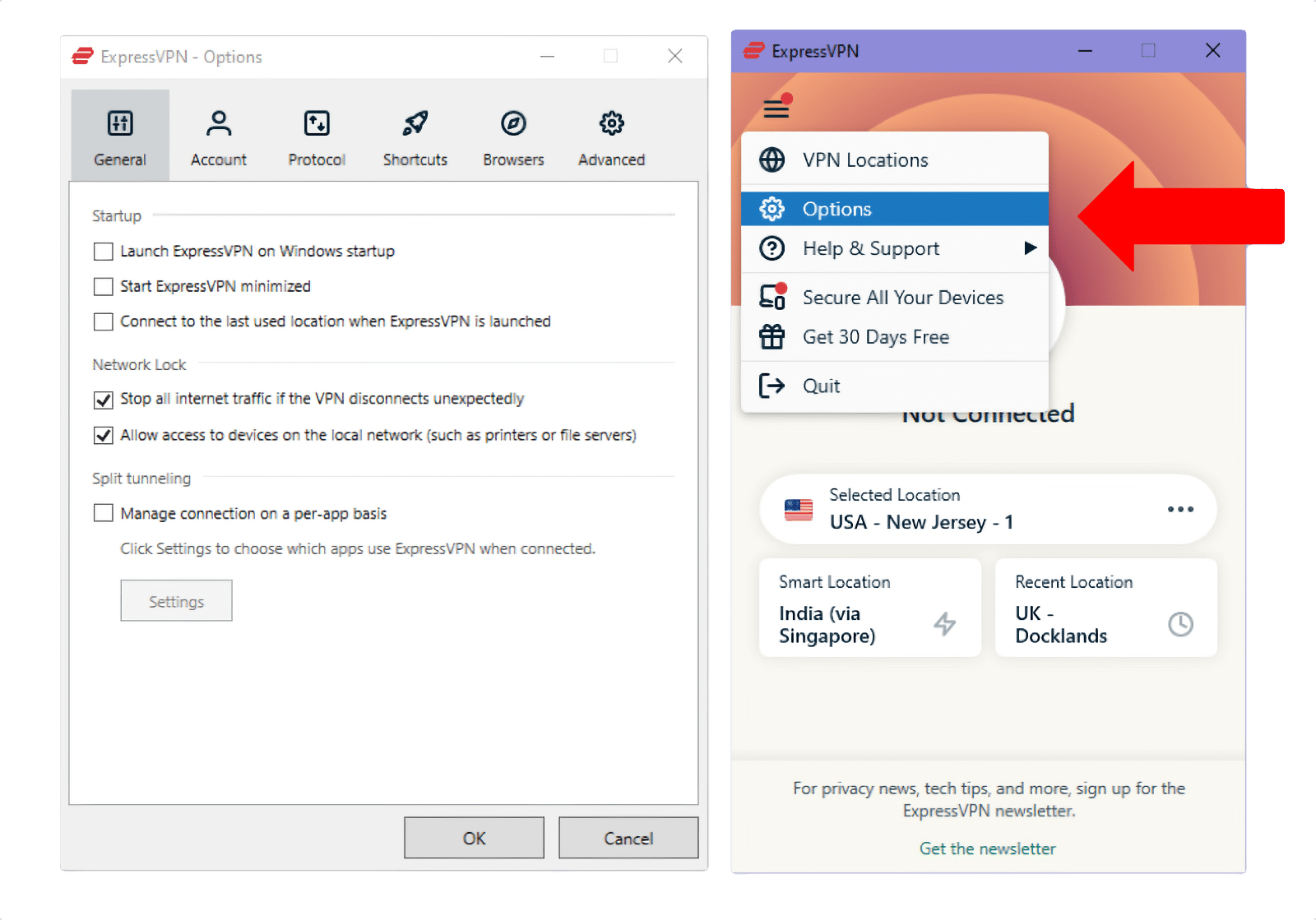Screen dimensions: 1316x920
Task: Click the Advanced gear icon
Action: [611, 123]
